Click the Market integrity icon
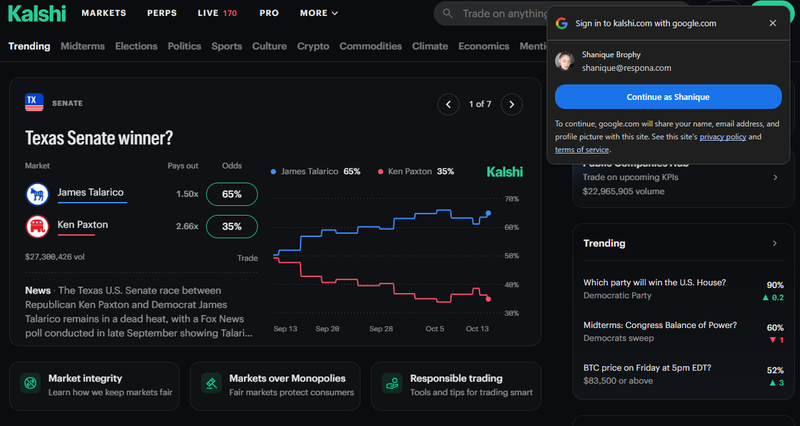This screenshot has height=426, width=800. pos(30,383)
